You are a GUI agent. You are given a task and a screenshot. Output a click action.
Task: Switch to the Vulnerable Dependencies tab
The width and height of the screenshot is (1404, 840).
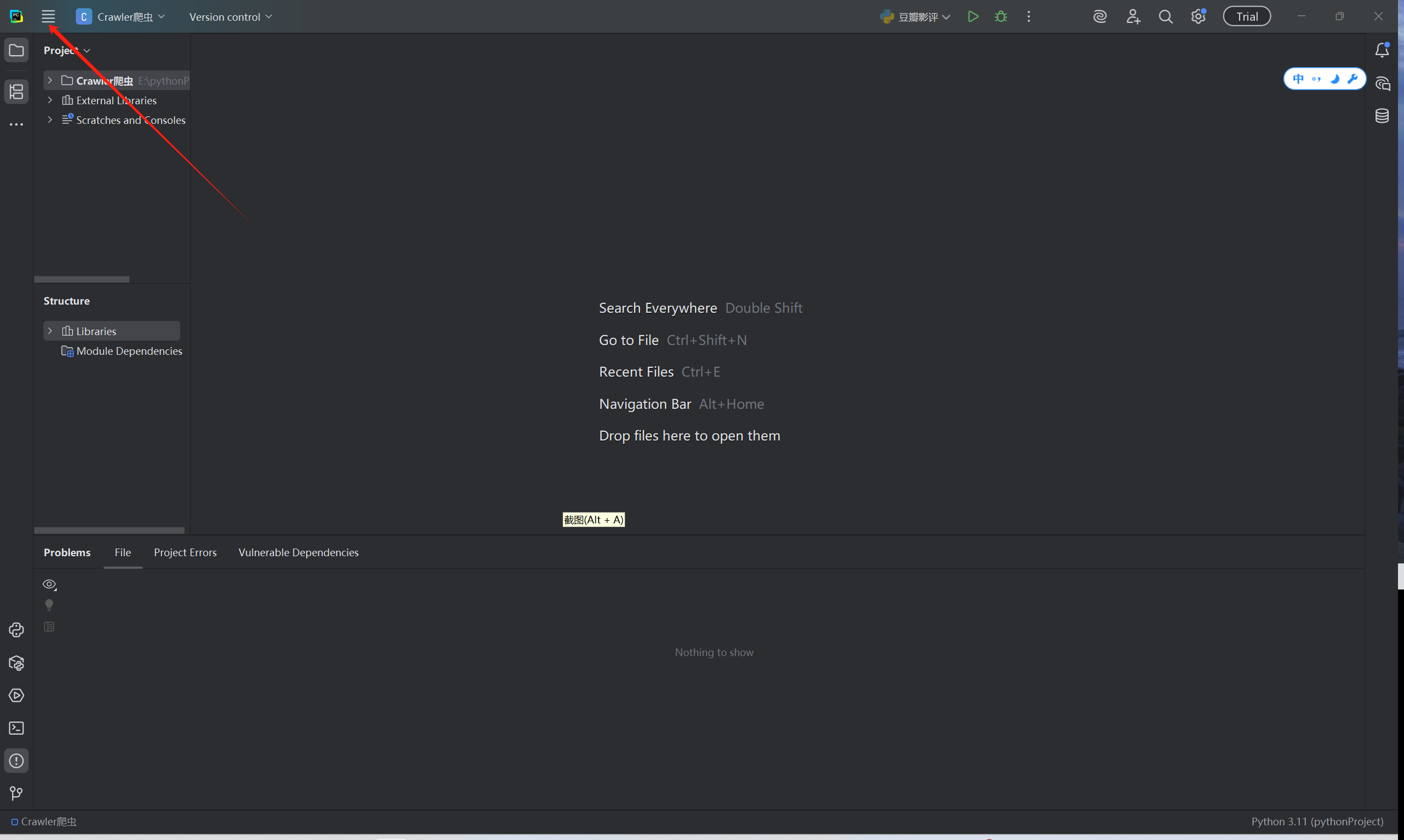[299, 552]
